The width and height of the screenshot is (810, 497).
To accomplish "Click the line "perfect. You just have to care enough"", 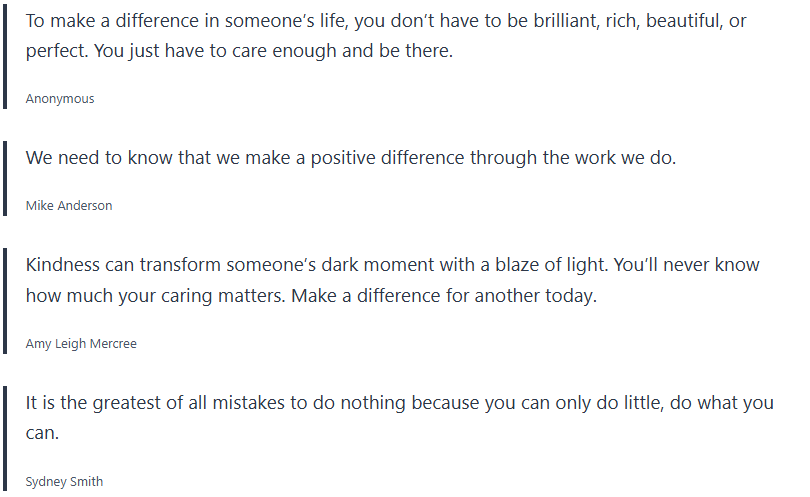I will (239, 51).
